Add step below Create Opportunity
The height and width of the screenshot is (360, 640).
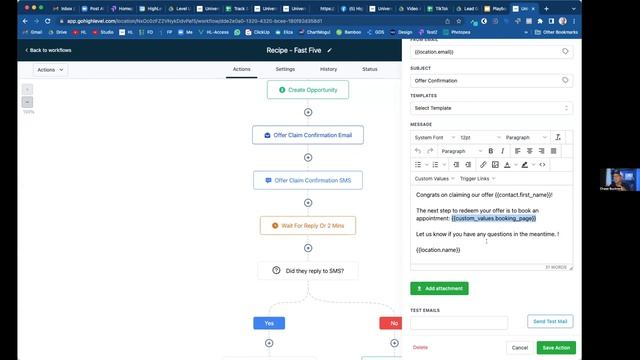pyautogui.click(x=308, y=112)
